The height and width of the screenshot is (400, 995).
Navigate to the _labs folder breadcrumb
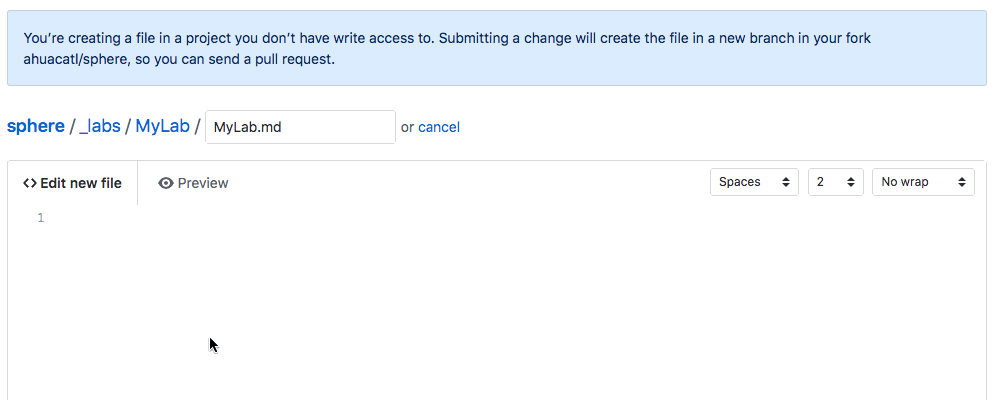[x=100, y=126]
